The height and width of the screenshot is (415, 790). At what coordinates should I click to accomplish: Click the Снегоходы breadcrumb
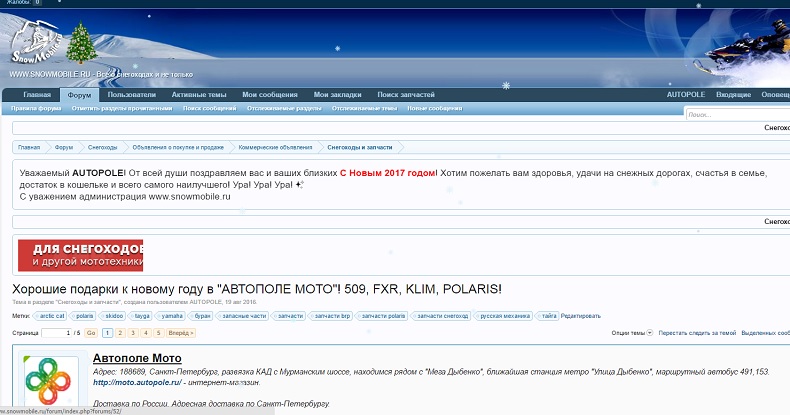102,148
